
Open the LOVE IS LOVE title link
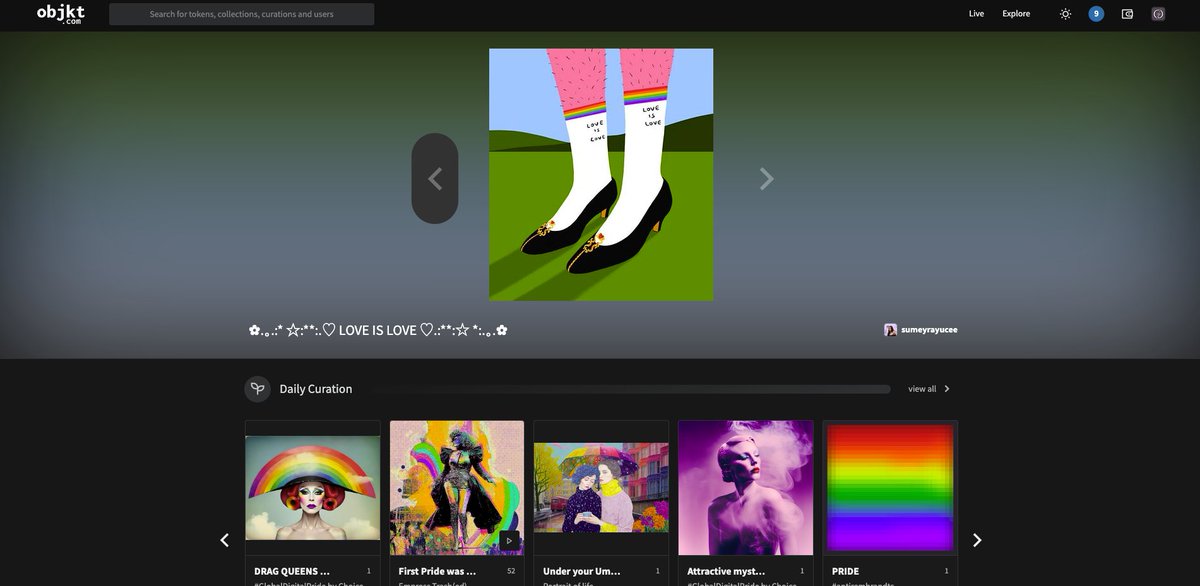click(x=378, y=329)
